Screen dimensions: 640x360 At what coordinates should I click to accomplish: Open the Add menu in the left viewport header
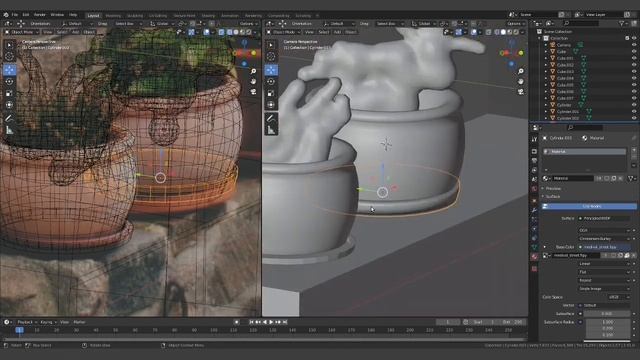76,32
